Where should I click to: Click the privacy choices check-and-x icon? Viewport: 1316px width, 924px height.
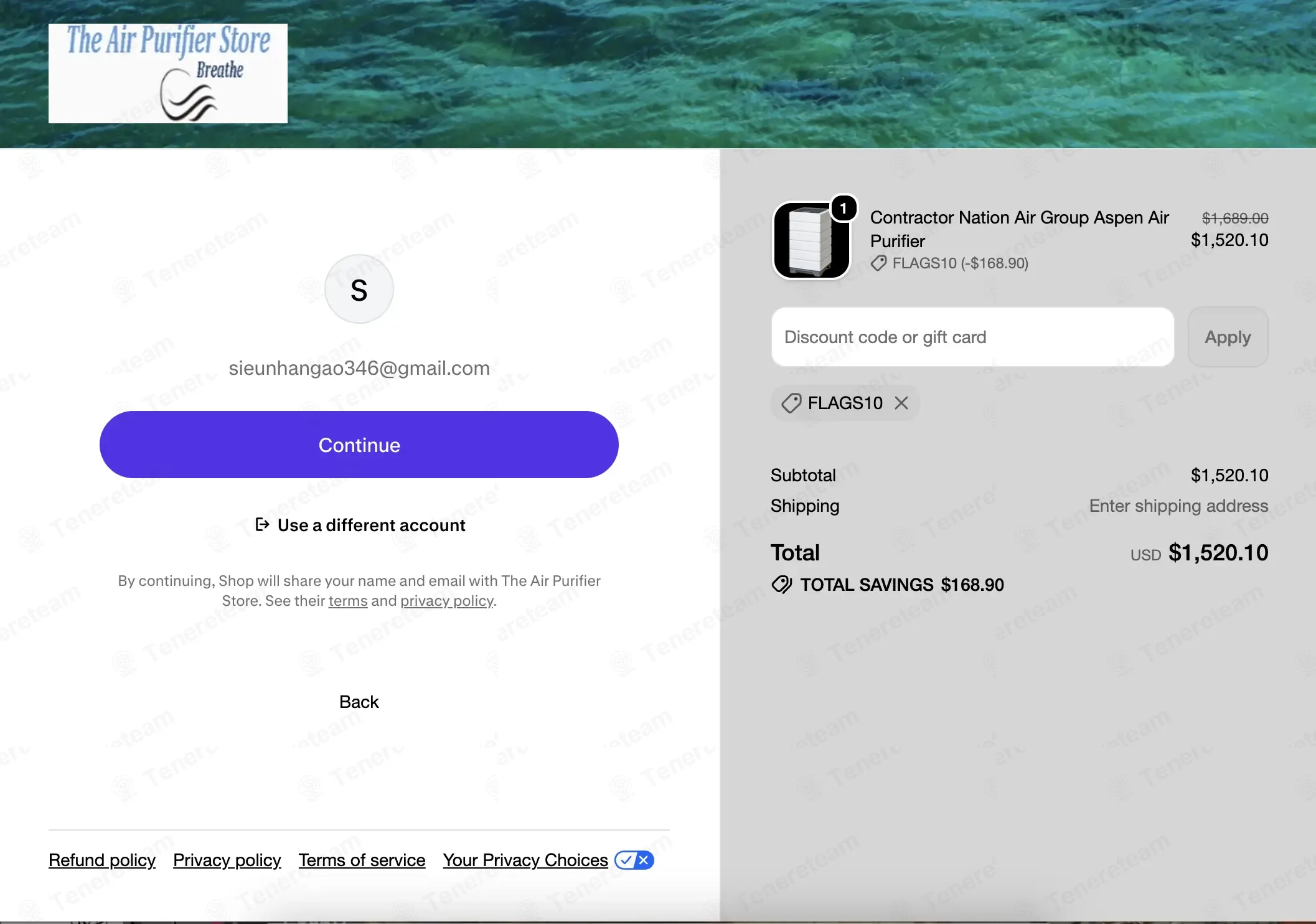[x=634, y=860]
